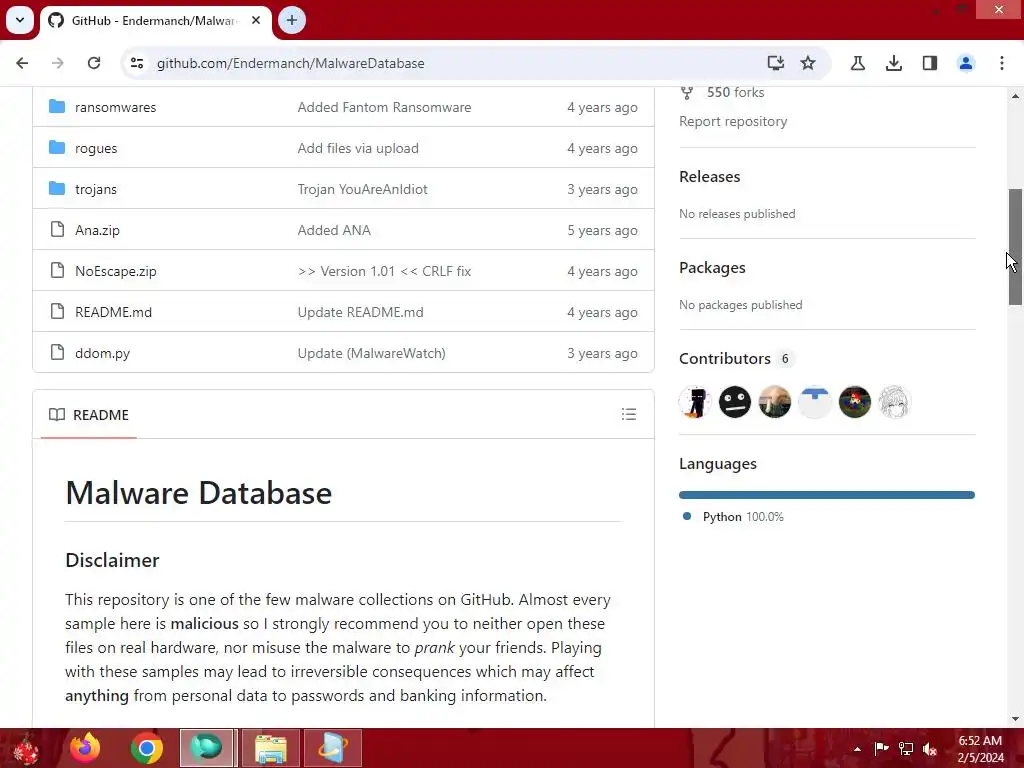Open the ransomwares folder

pyautogui.click(x=116, y=107)
